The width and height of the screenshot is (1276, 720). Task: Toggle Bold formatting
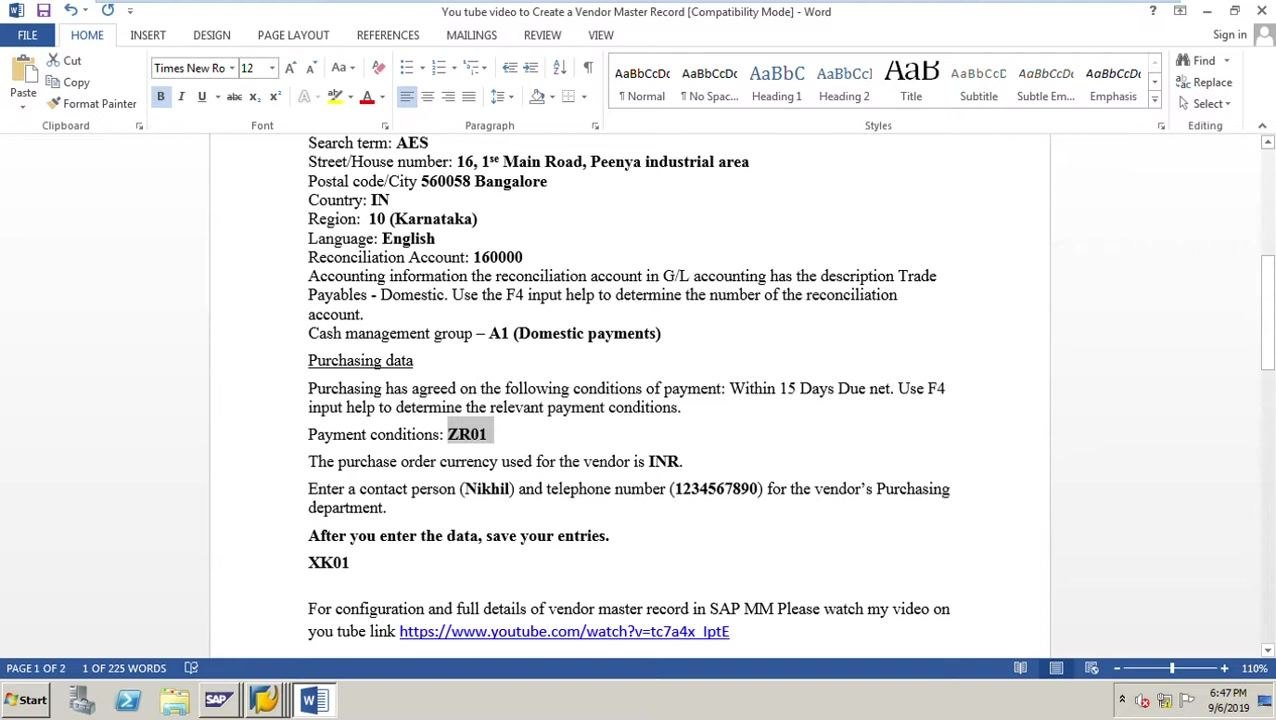coord(160,96)
